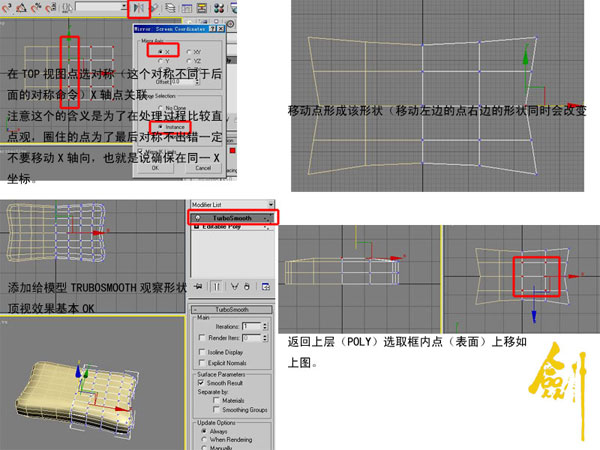Click the Iterations spinner arrows
Viewport: 600px width, 450px height.
265,326
